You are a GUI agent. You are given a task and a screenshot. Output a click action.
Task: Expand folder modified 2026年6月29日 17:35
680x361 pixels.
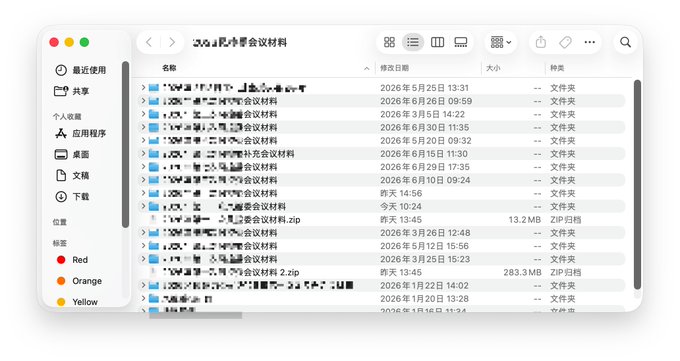(143, 167)
